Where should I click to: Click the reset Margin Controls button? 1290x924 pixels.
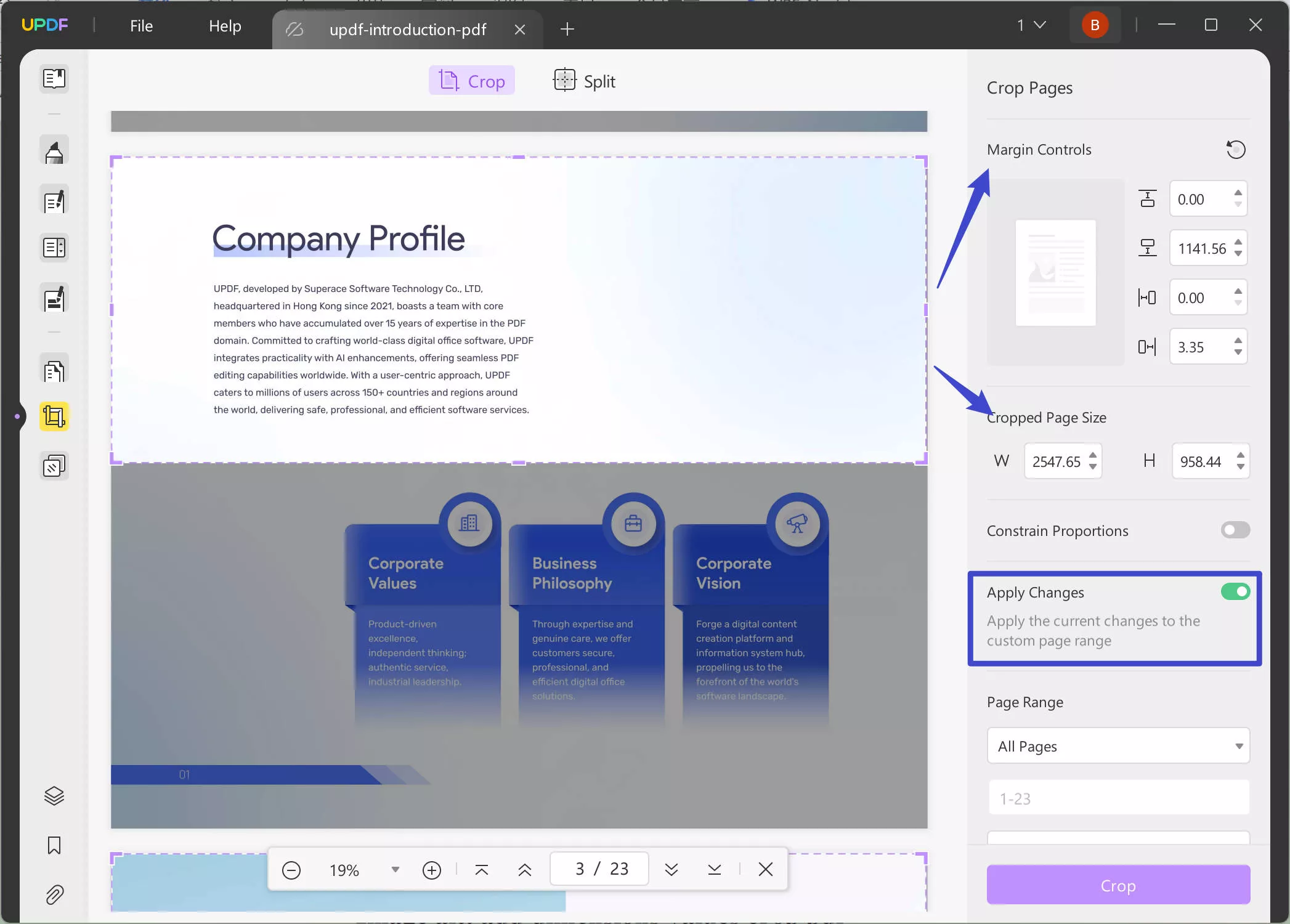tap(1237, 149)
